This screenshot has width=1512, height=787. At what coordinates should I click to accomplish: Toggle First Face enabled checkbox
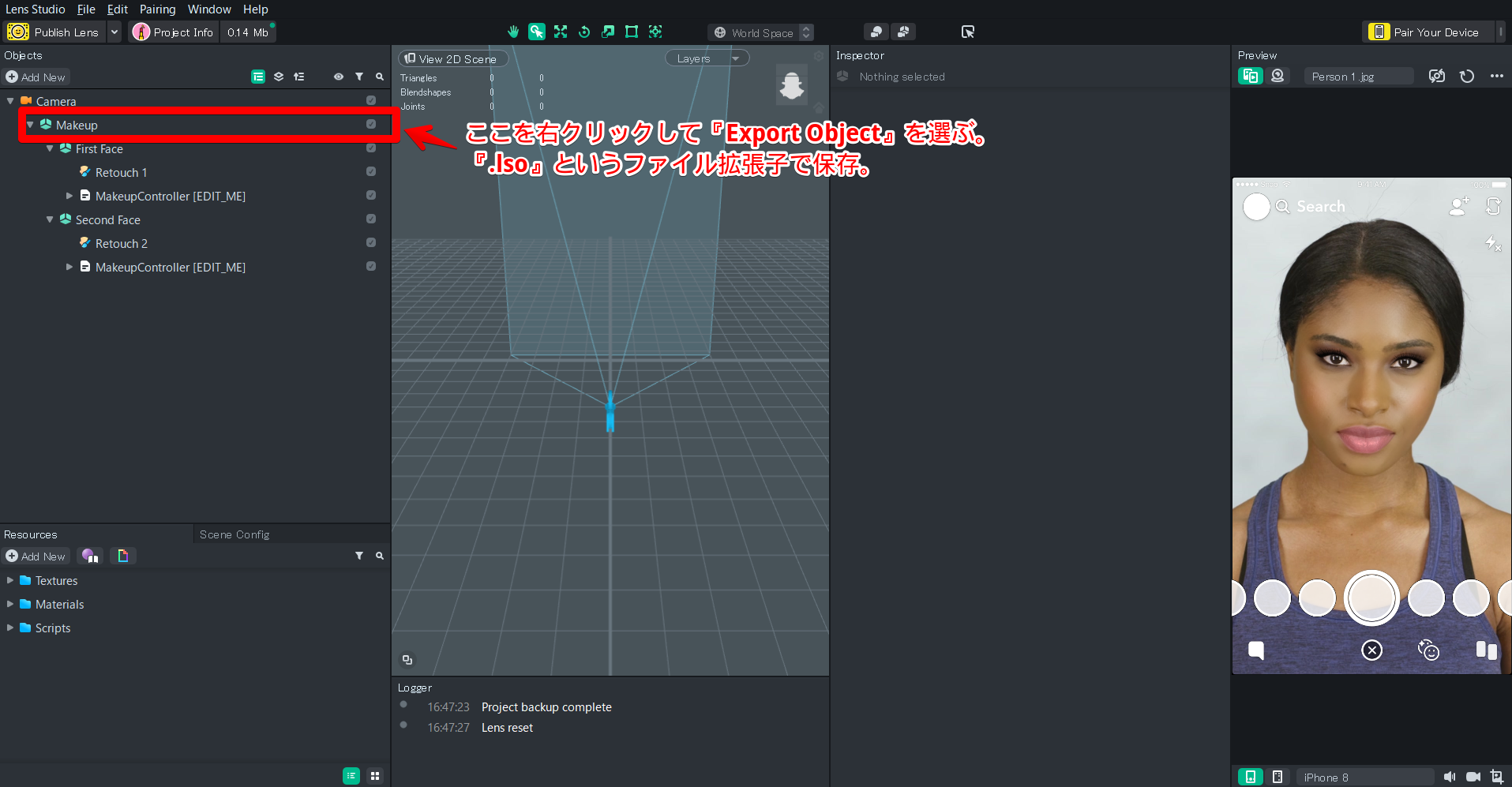(x=371, y=148)
